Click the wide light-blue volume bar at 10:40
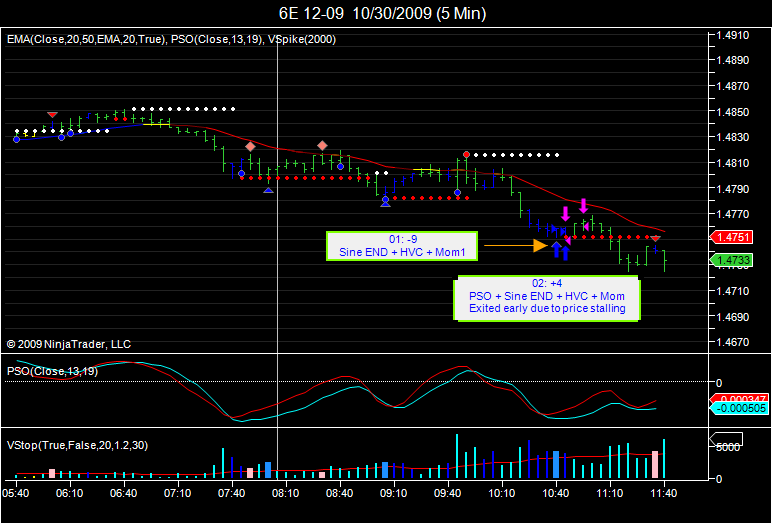Viewport: 772px width, 524px height. pos(556,464)
